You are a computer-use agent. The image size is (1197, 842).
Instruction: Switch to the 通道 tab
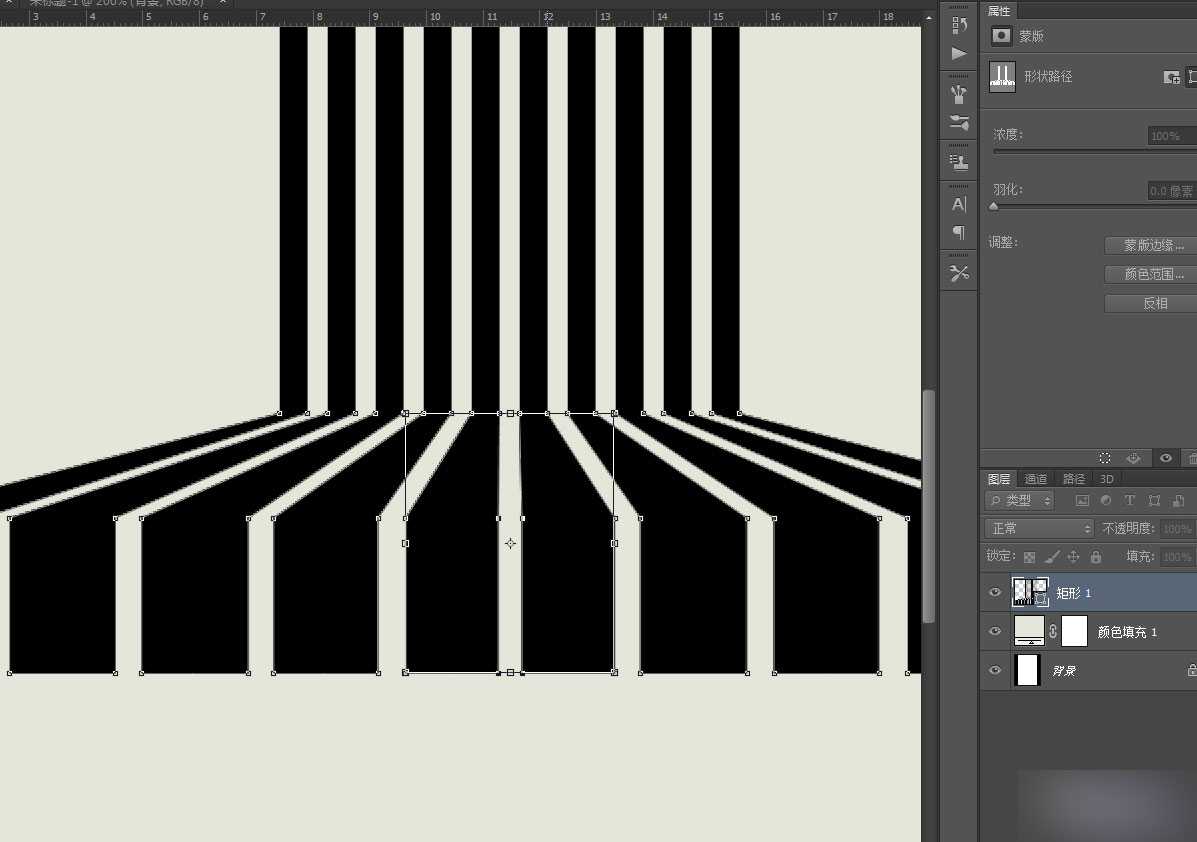(1036, 479)
